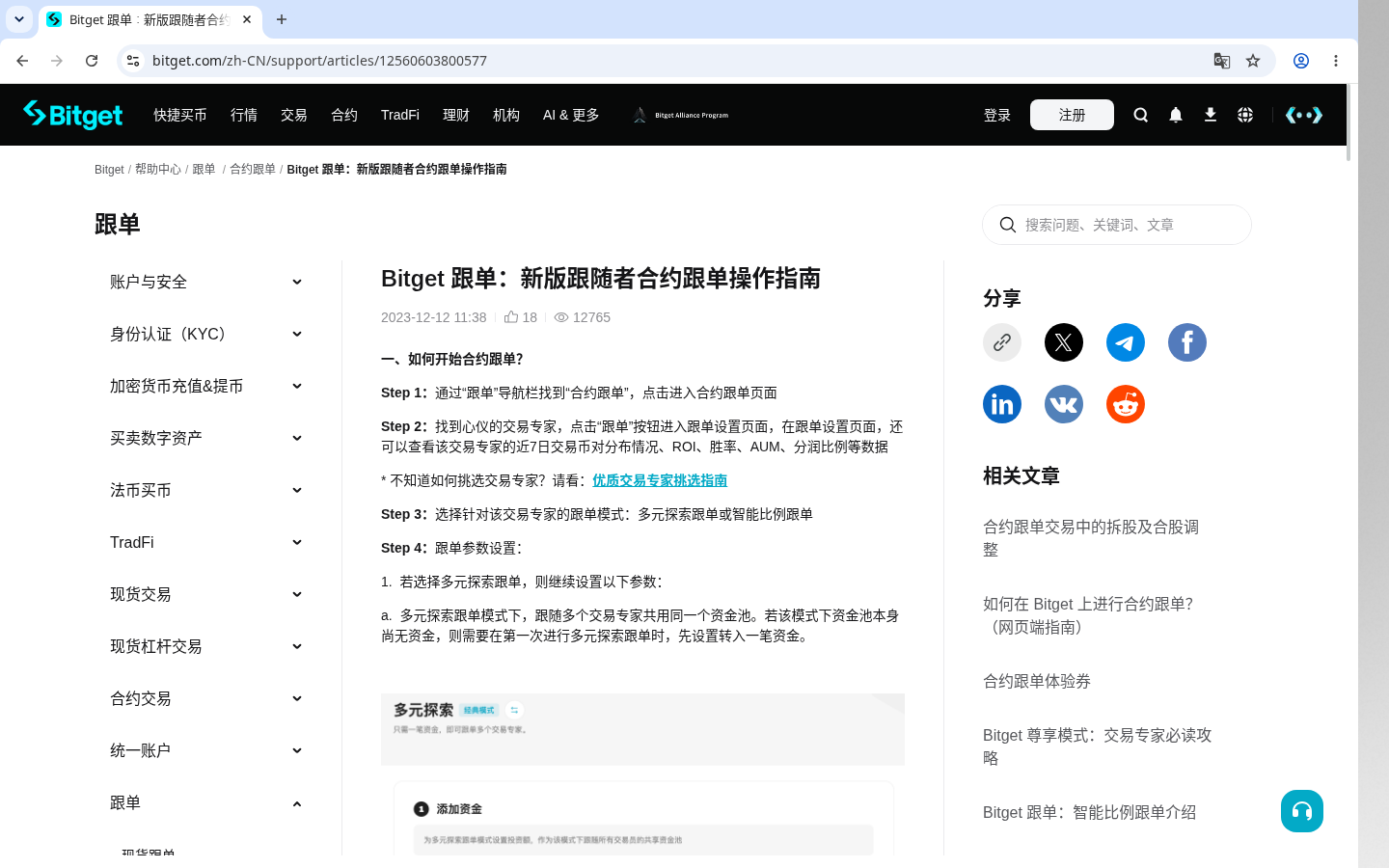Open the 合约跟单体验券 article
Viewport: 1389px width, 868px height.
tap(1037, 681)
